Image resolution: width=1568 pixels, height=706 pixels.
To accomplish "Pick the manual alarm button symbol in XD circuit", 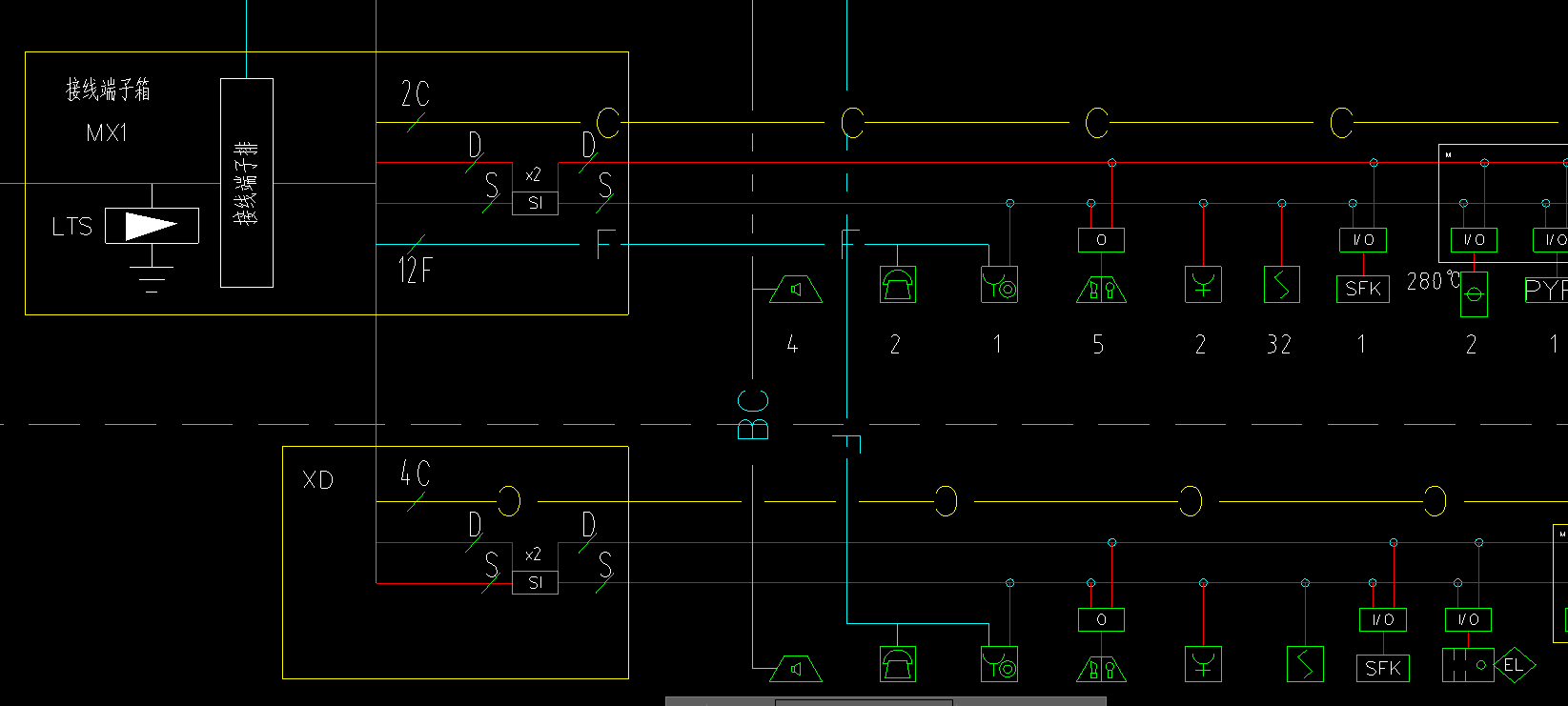I will coord(999,664).
